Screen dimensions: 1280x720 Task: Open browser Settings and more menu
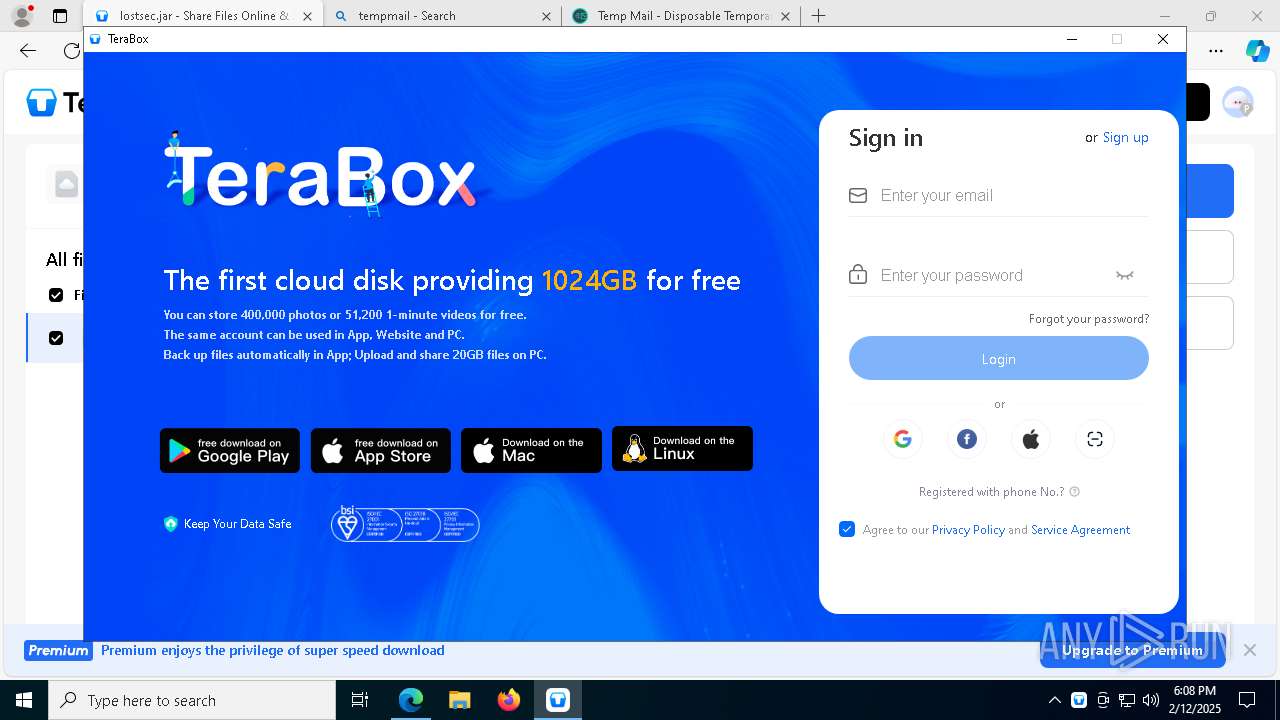pos(1216,50)
